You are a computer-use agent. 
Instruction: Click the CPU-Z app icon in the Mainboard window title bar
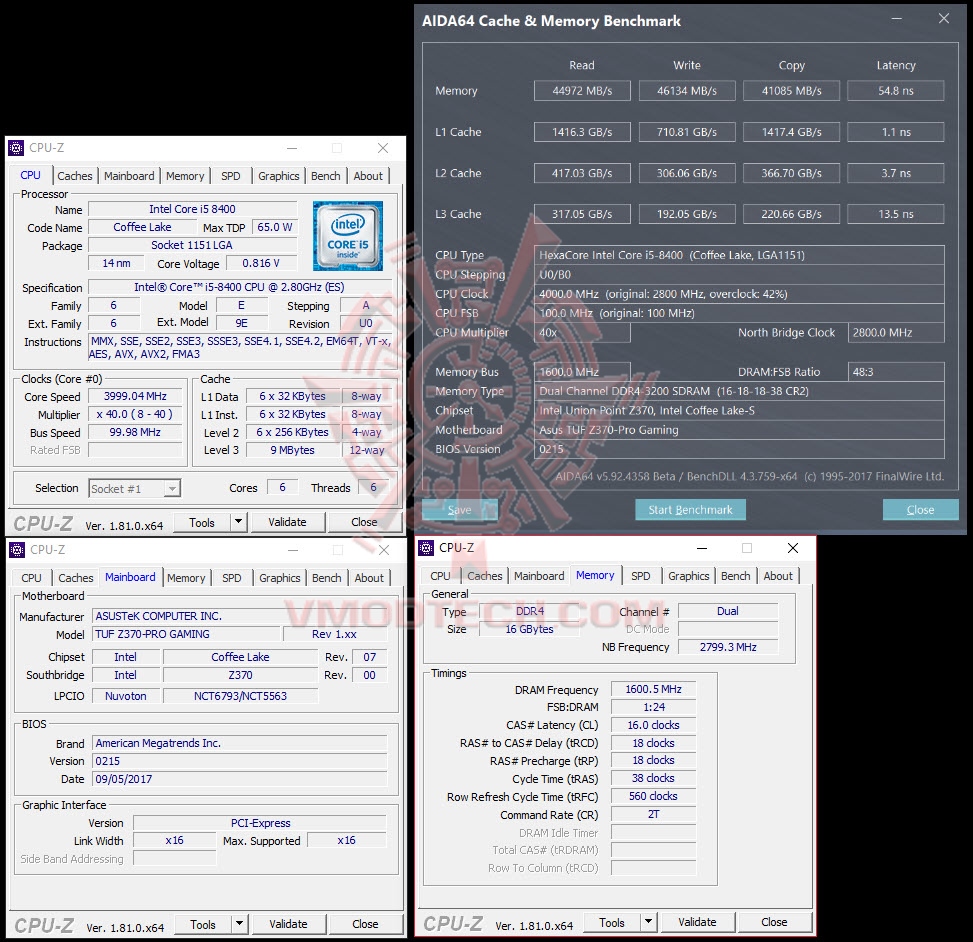17,550
